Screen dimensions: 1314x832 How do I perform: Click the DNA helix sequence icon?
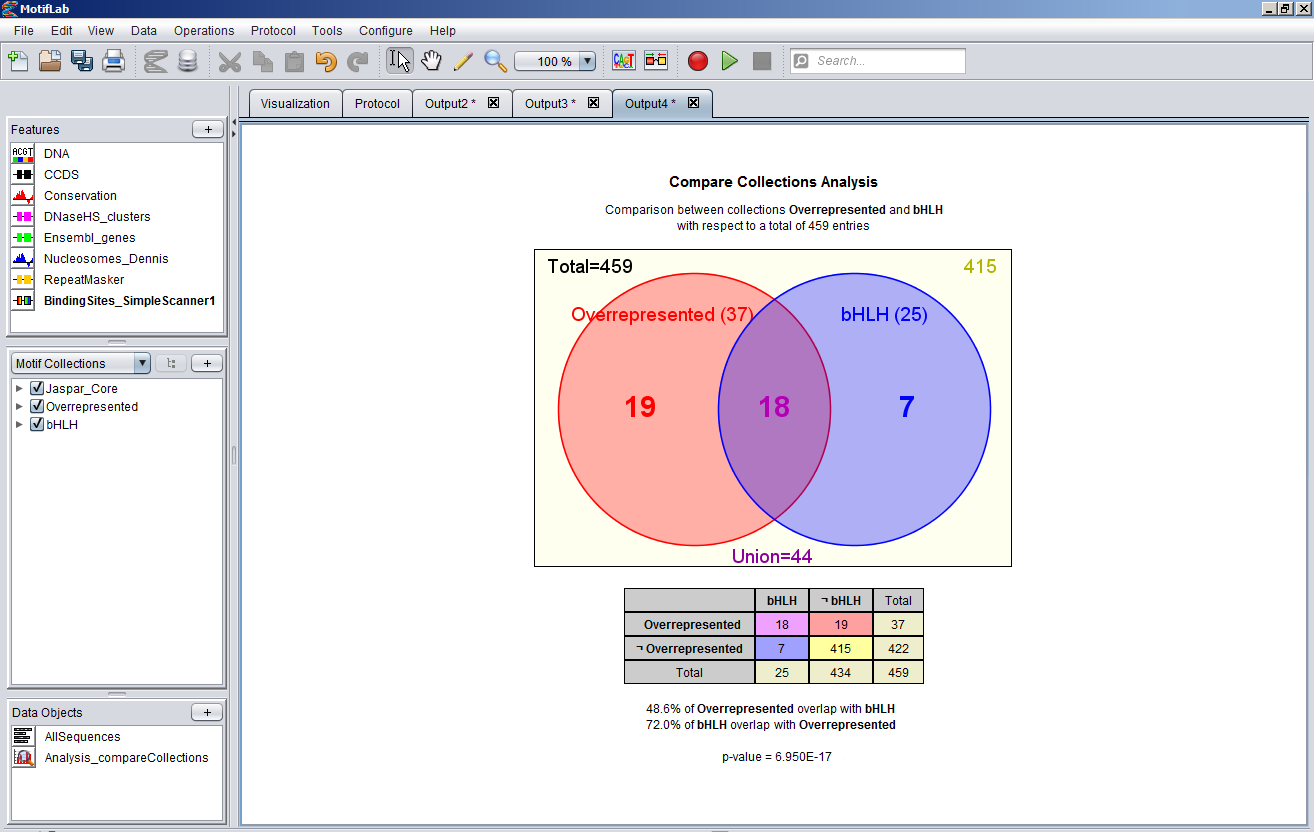(x=155, y=61)
